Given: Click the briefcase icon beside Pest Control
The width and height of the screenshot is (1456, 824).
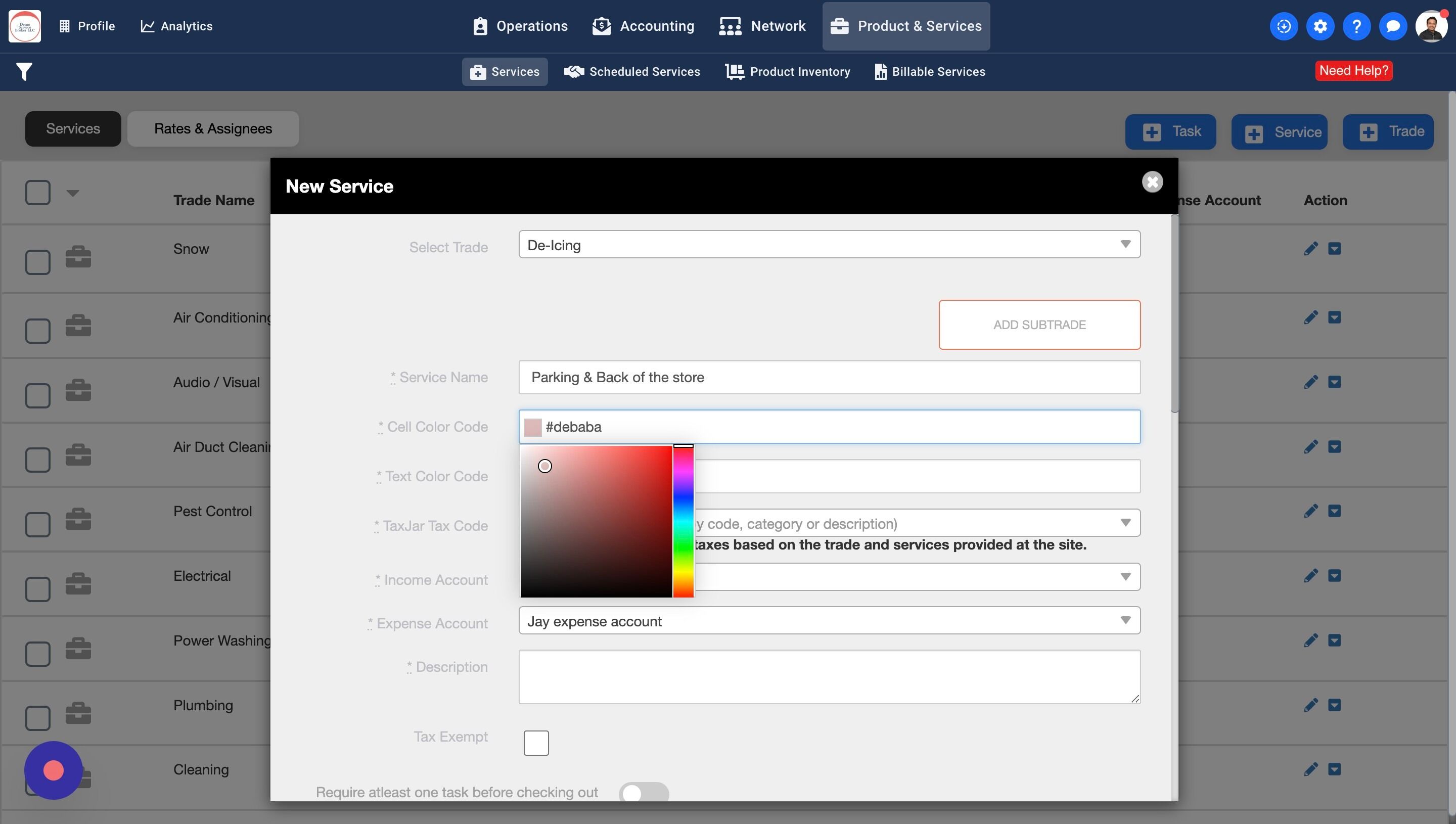Looking at the screenshot, I should (x=78, y=519).
